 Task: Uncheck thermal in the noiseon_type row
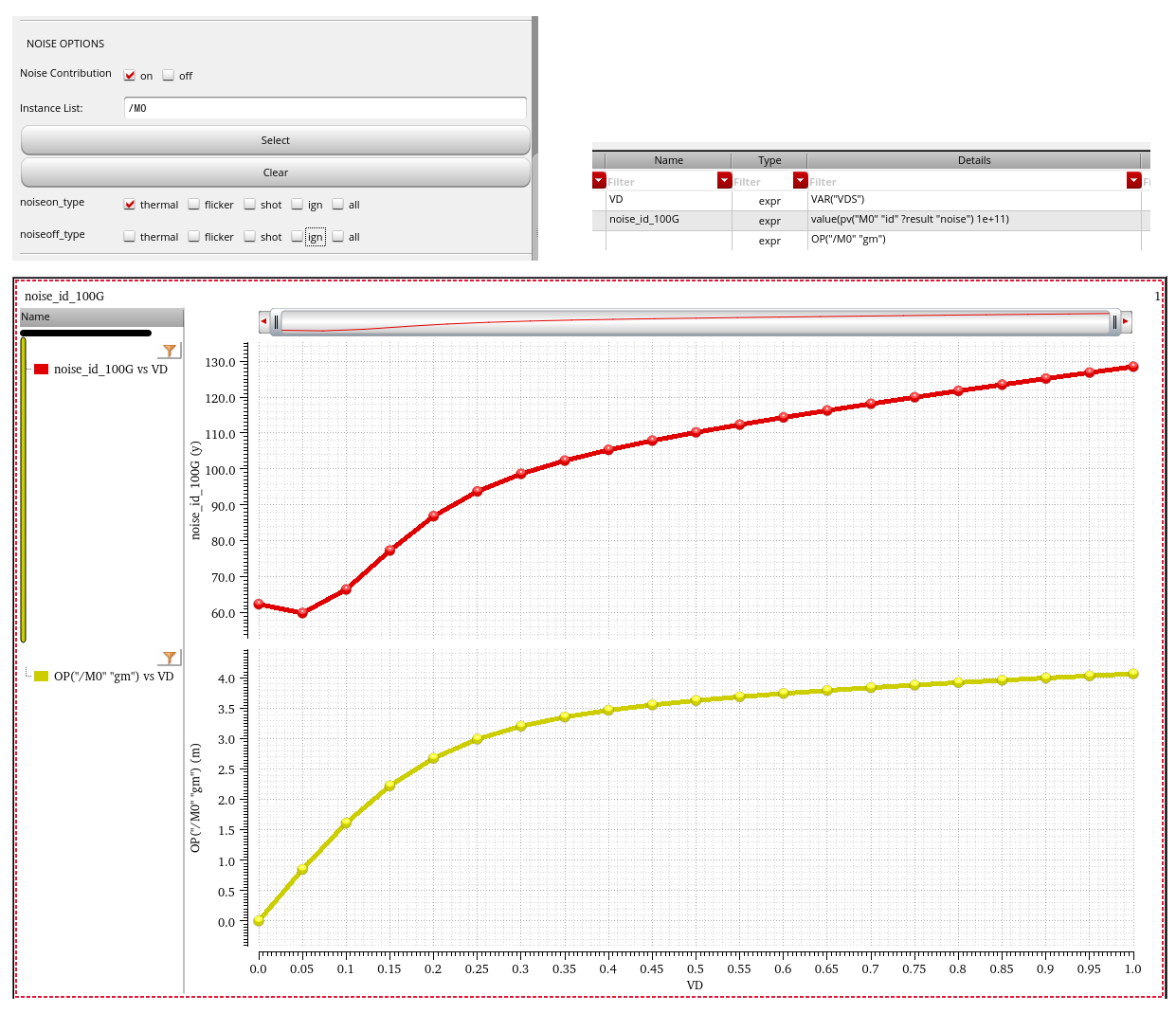(x=130, y=205)
